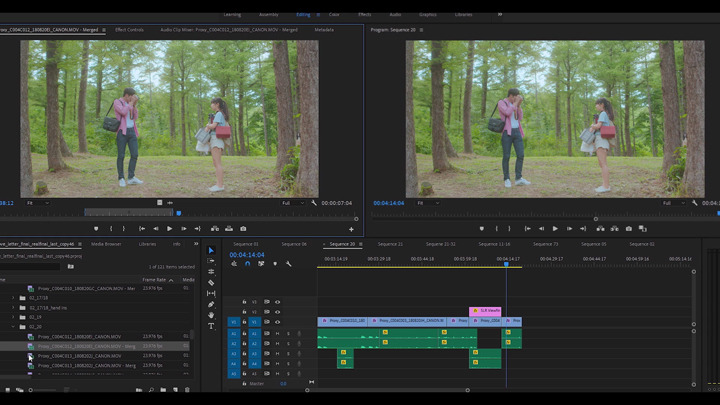Screen dimensions: 720x405
Task: Toggle V1 track output eye icon
Action: [277, 322]
